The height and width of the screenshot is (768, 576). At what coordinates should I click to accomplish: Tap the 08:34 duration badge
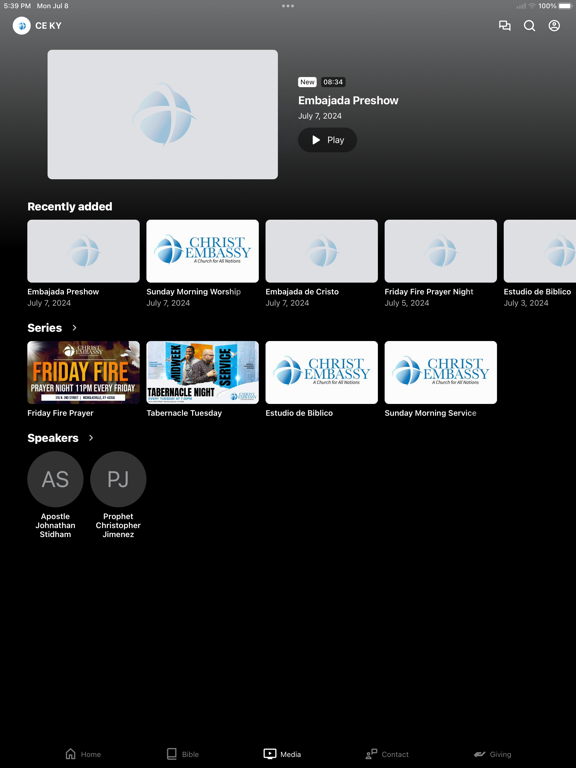[x=333, y=82]
